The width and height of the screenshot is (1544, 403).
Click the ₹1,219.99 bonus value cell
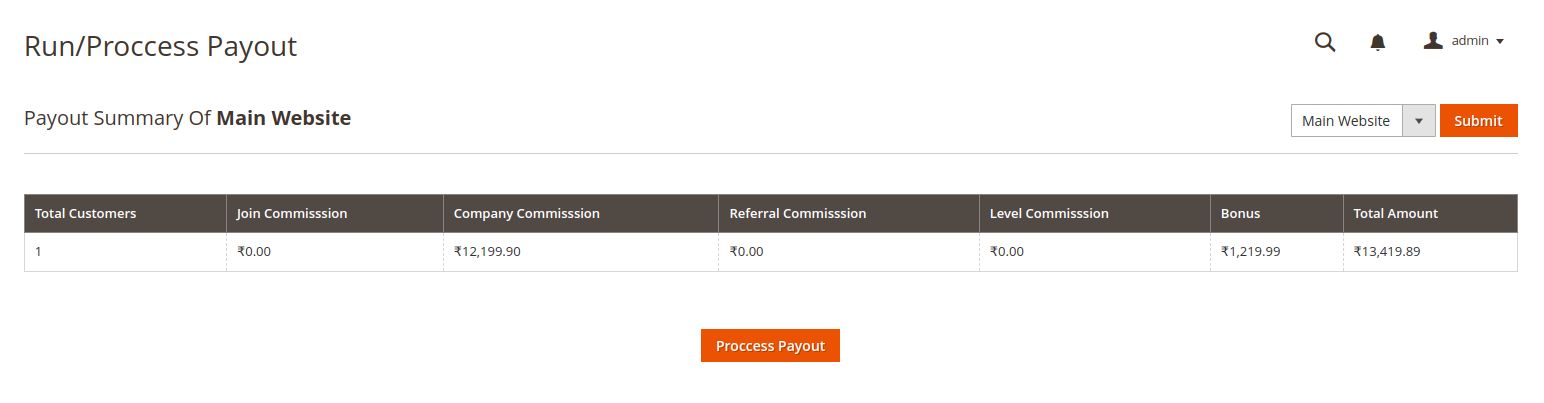click(1251, 252)
